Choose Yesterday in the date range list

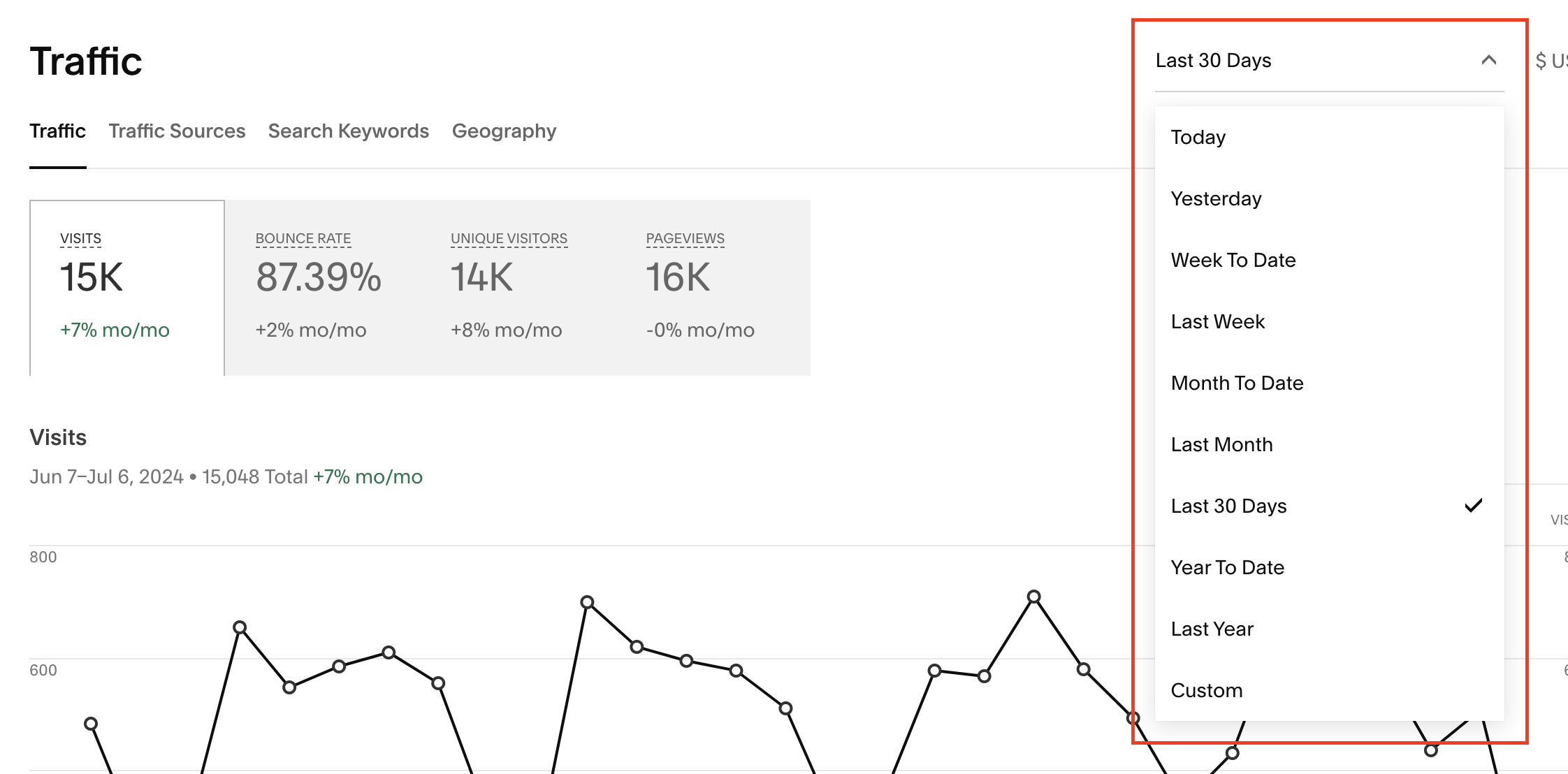(x=1329, y=198)
